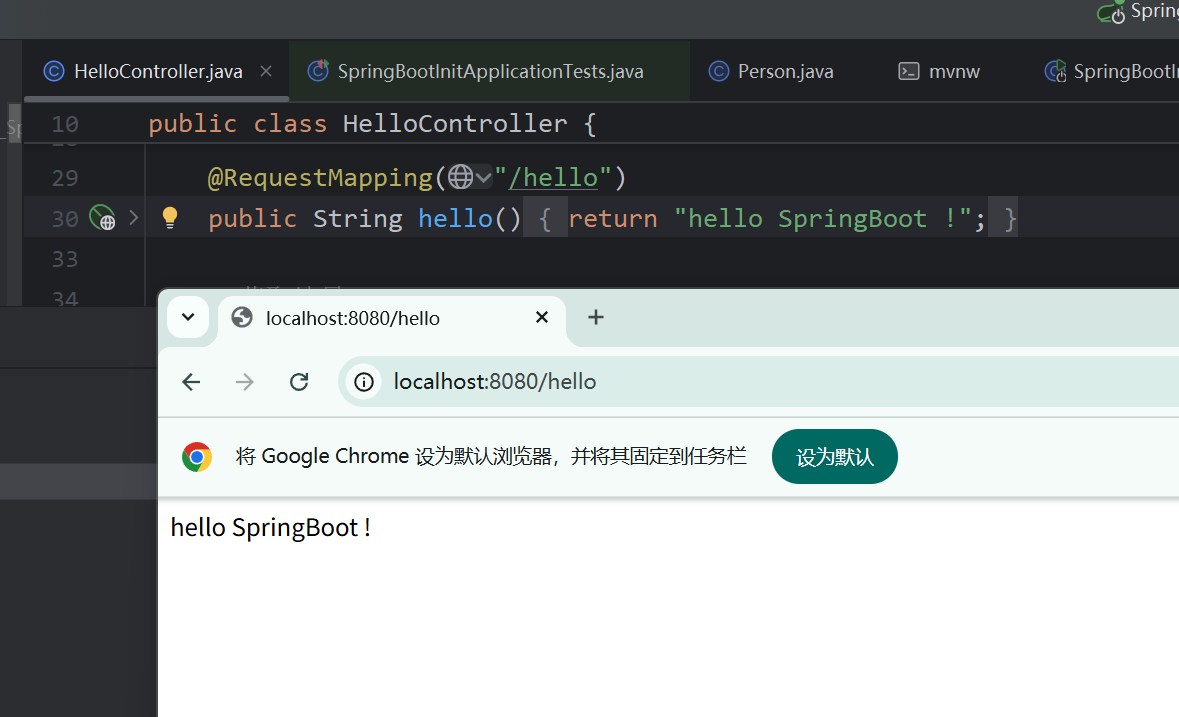Open the partially visible SpringBootI... tab
The width and height of the screenshot is (1179, 717).
coord(1110,71)
